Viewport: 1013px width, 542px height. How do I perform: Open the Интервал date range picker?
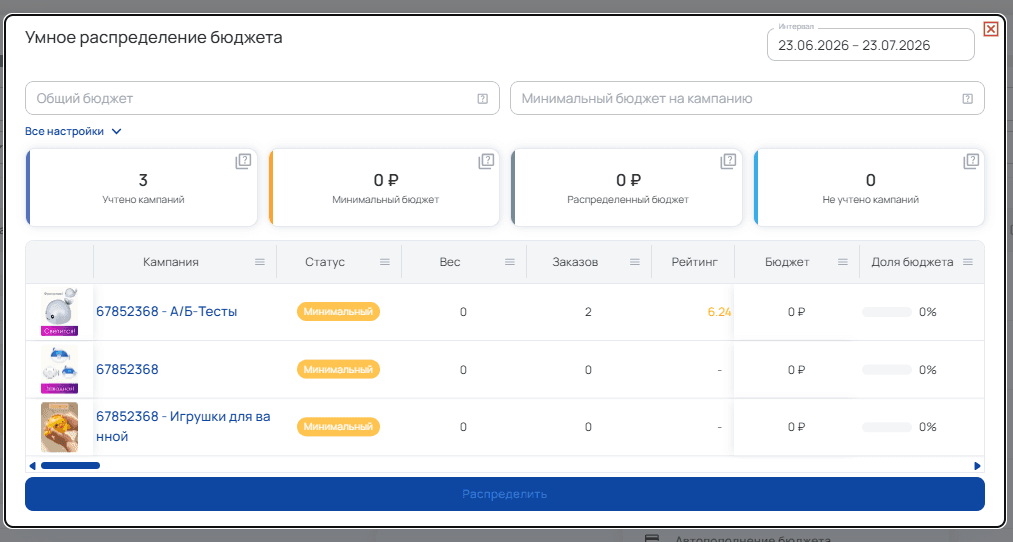coord(870,45)
